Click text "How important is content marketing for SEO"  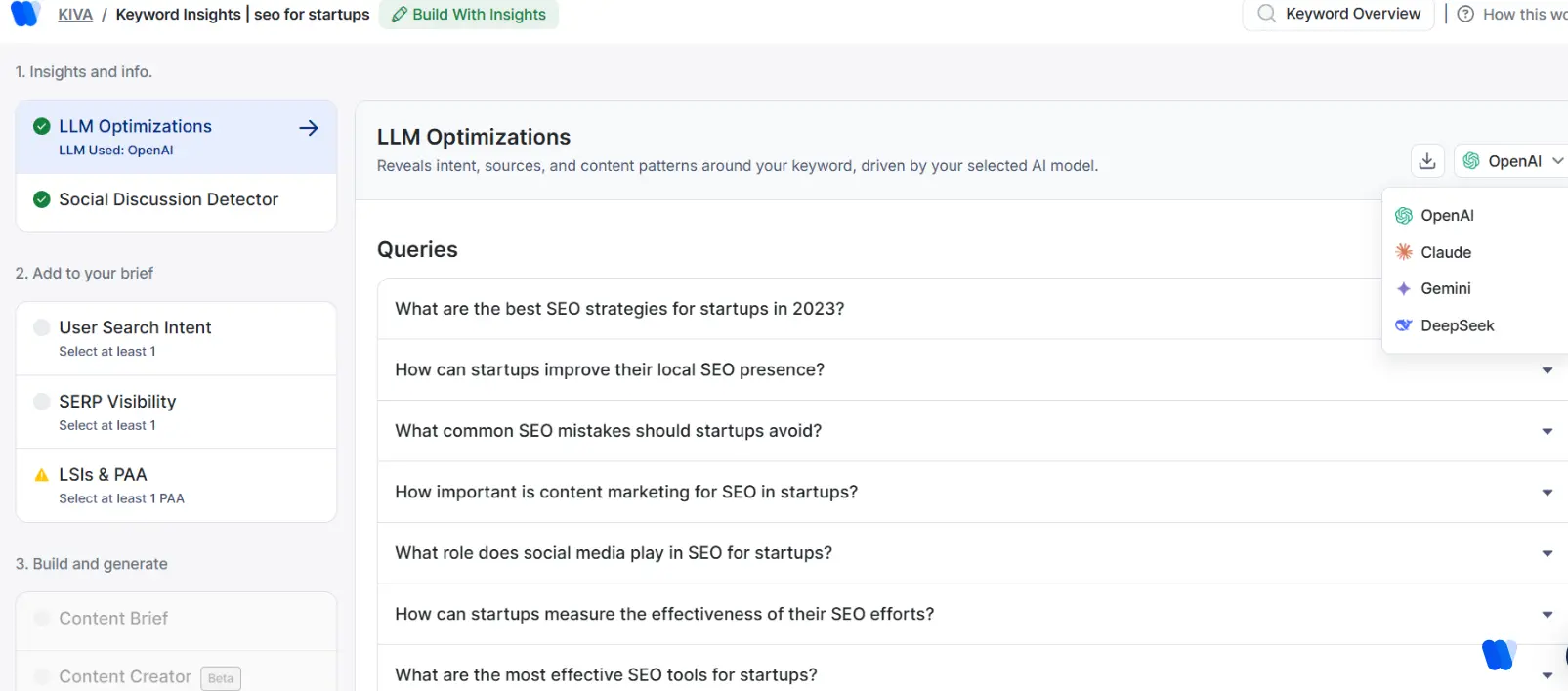tap(575, 493)
